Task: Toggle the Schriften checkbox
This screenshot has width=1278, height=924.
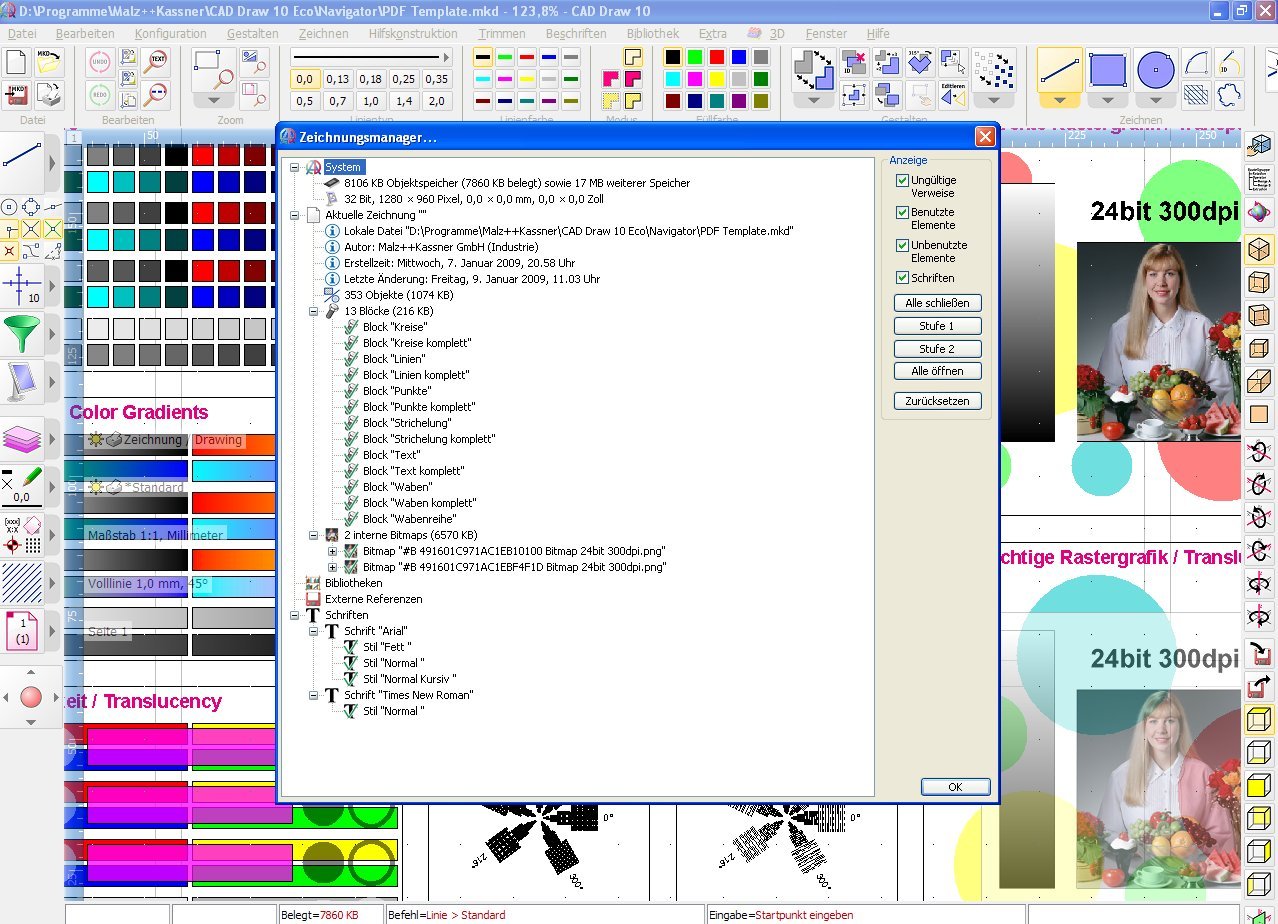Action: click(x=902, y=278)
